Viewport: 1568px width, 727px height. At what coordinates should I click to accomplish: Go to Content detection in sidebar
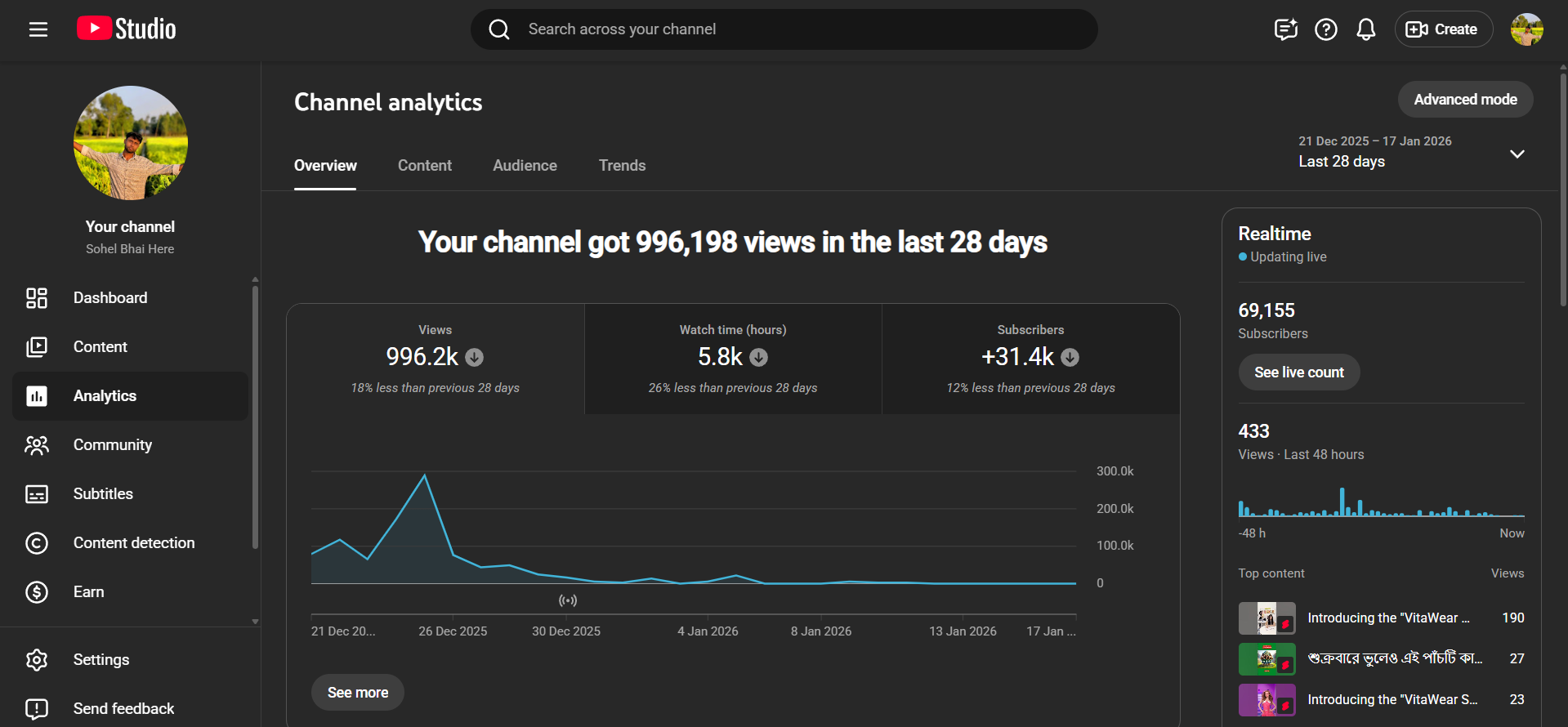(133, 543)
